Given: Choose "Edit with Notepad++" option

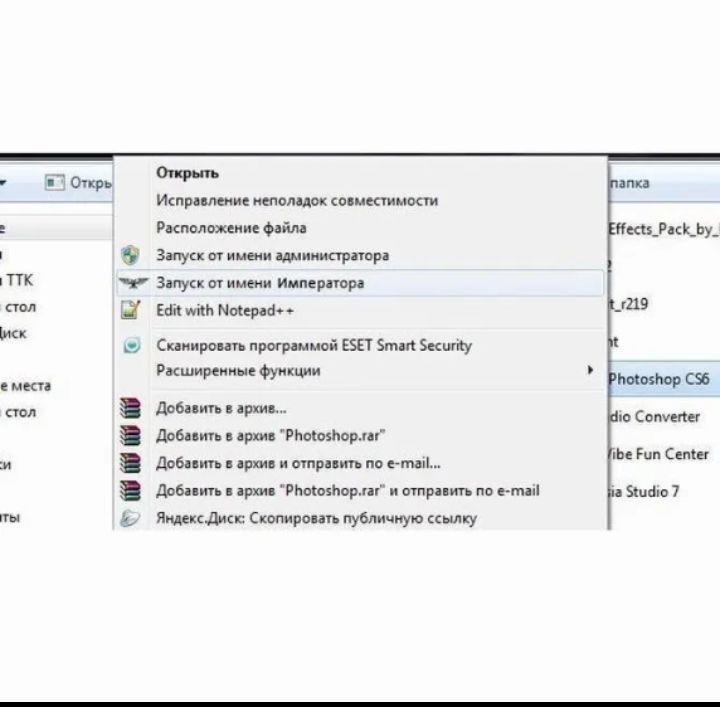Looking at the screenshot, I should 225,311.
